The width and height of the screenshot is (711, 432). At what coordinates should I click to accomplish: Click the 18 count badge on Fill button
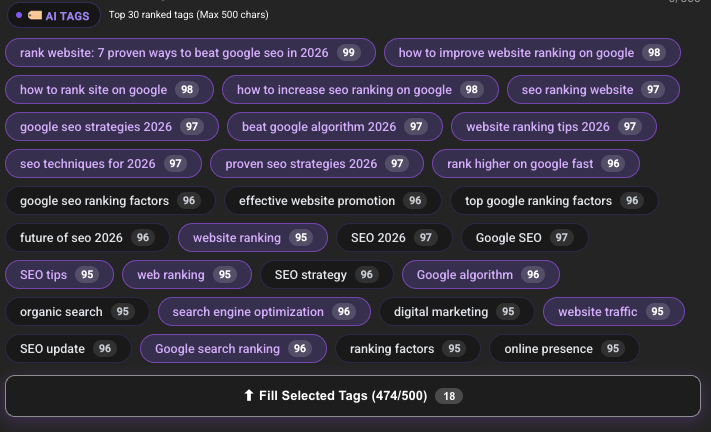click(449, 396)
